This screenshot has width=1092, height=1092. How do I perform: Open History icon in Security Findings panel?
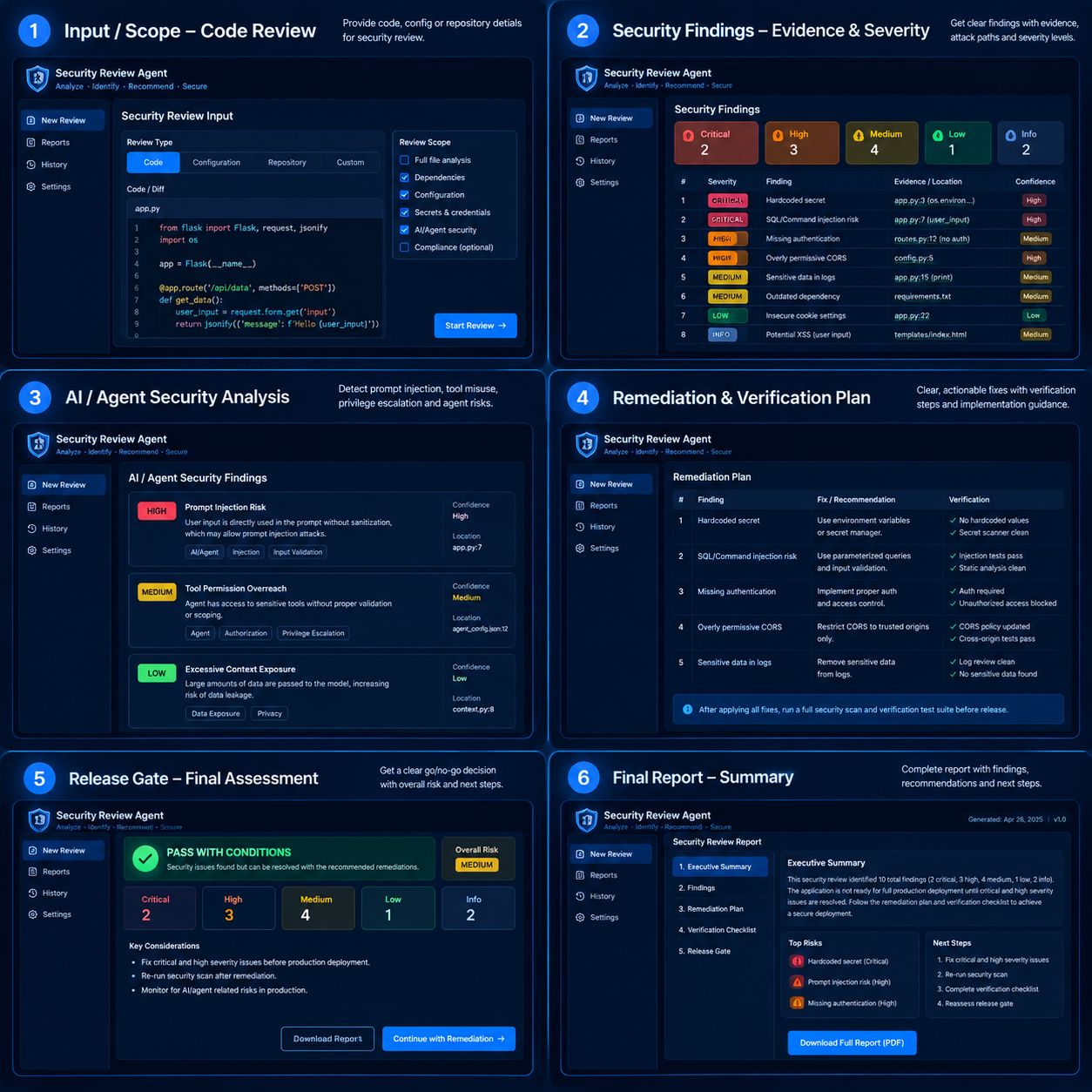(x=580, y=161)
